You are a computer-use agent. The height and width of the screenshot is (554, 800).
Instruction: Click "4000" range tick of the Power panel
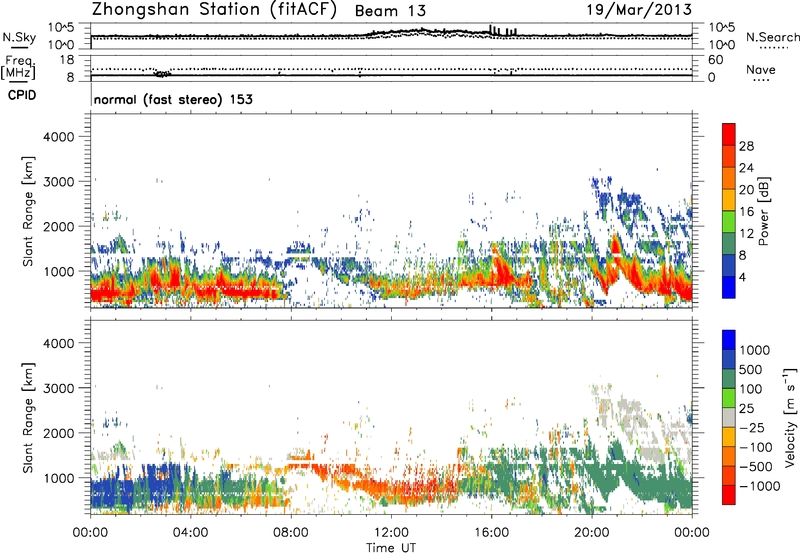coord(58,137)
